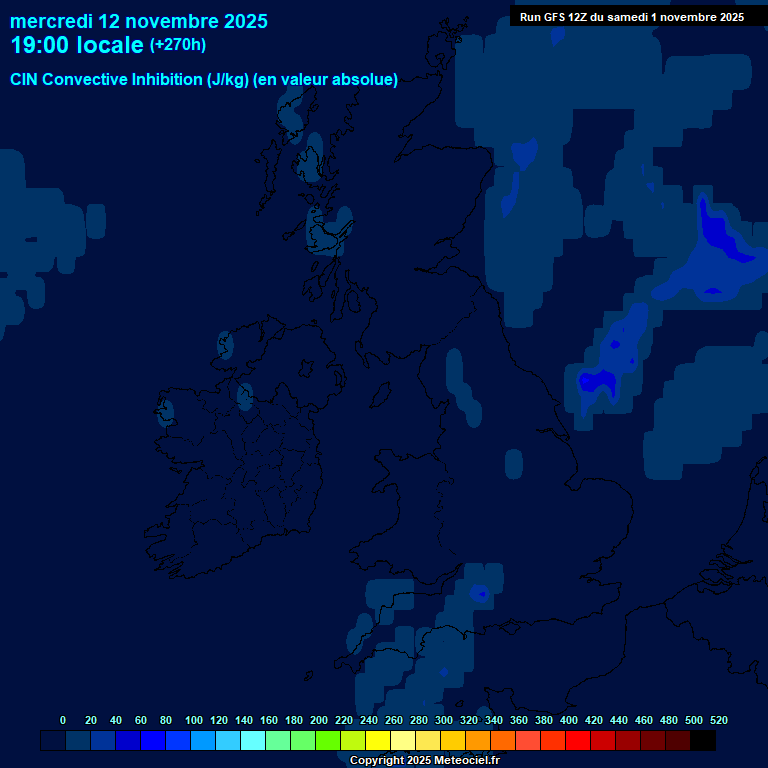The height and width of the screenshot is (768, 768).
Task: Choose the pure blue swatch right of 60
Action: coord(153,741)
